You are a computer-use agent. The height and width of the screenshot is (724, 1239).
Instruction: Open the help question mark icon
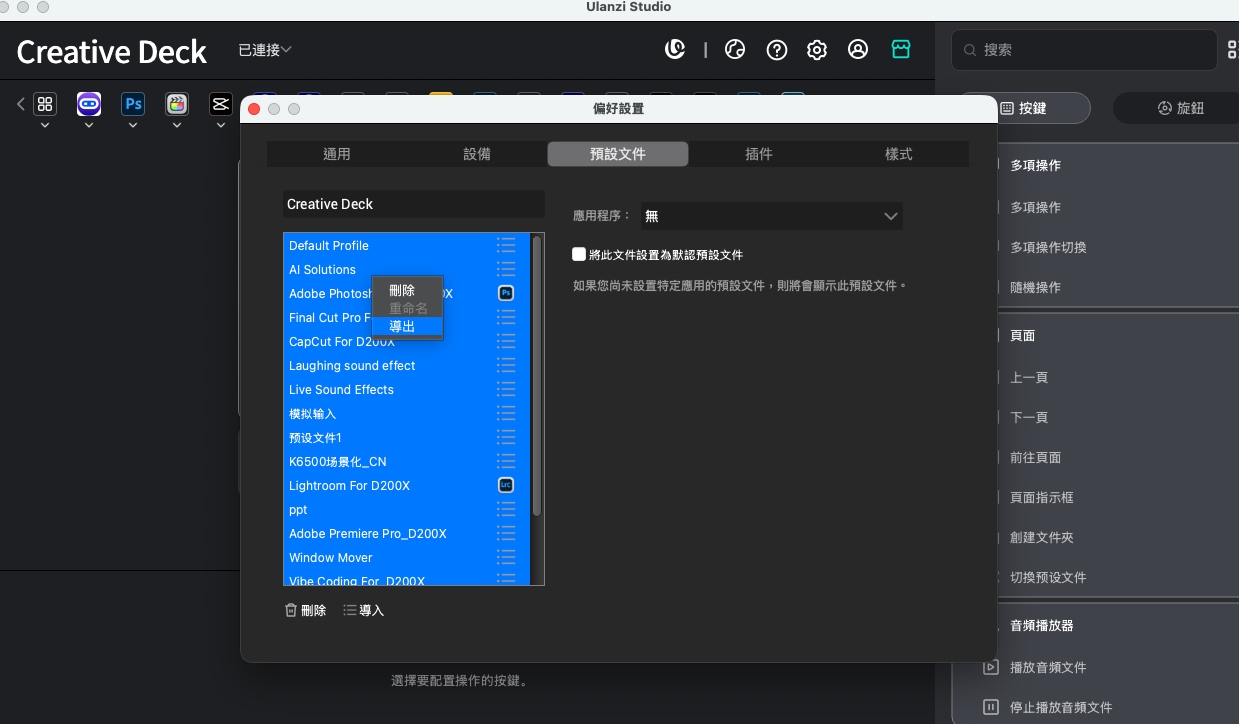tap(777, 49)
